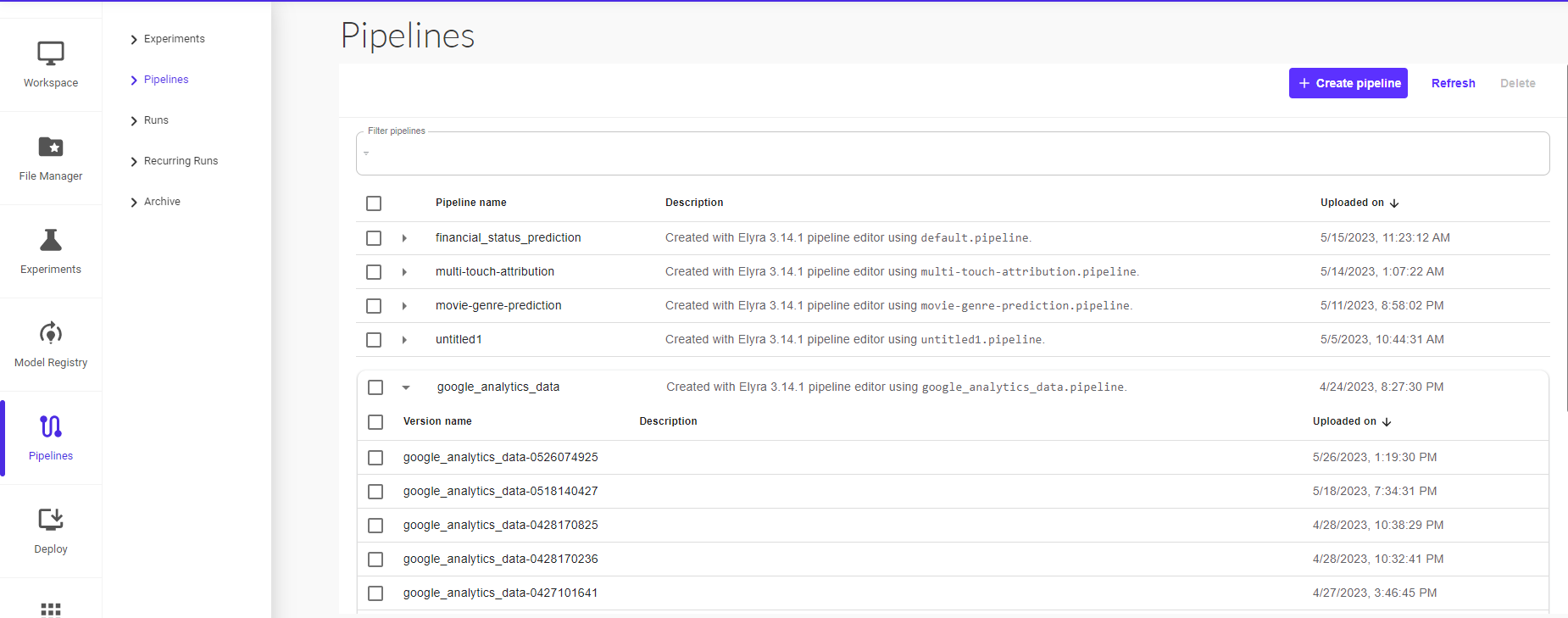Toggle the select-all versions checkbox

375,422
